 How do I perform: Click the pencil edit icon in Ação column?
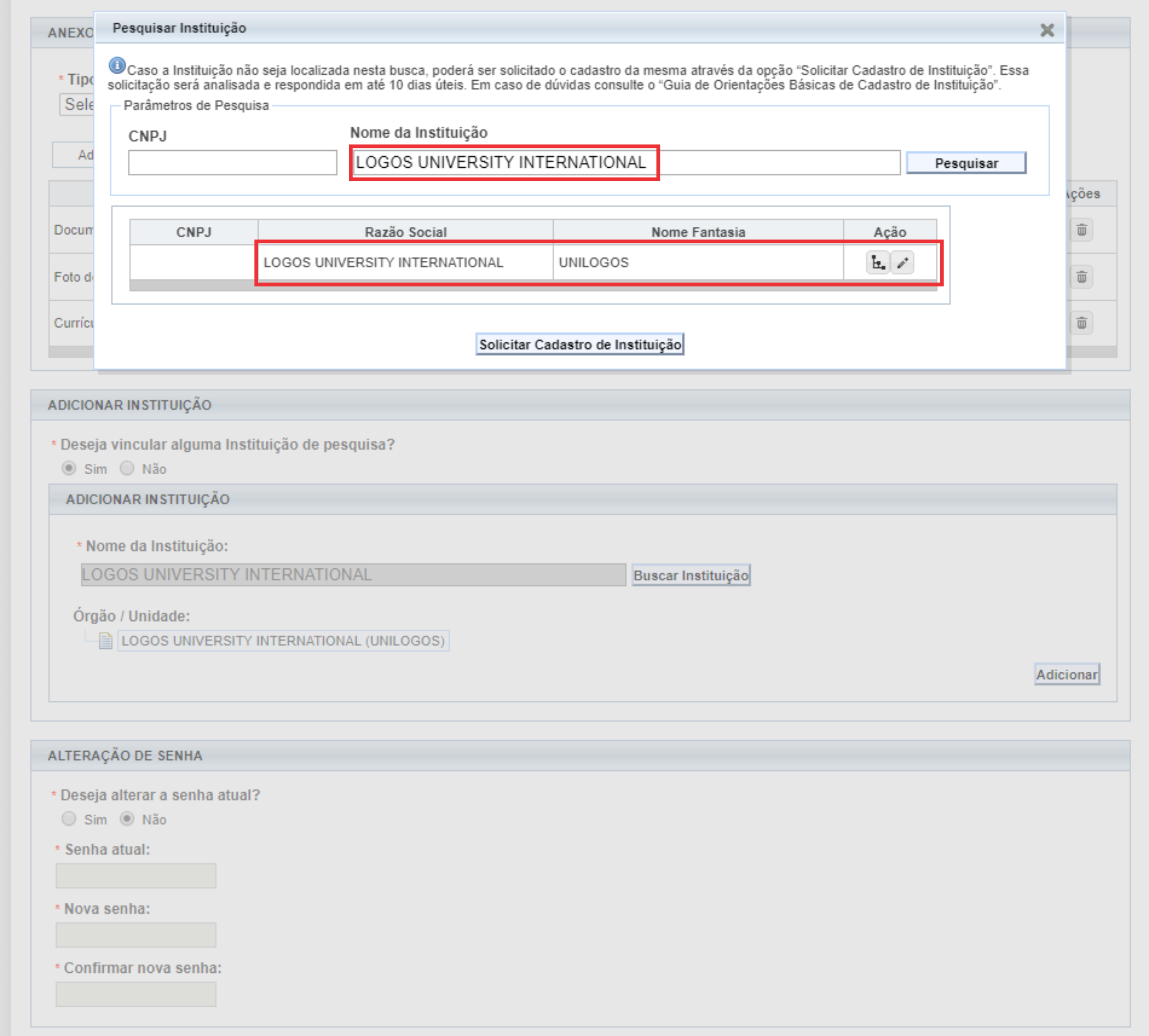click(903, 263)
